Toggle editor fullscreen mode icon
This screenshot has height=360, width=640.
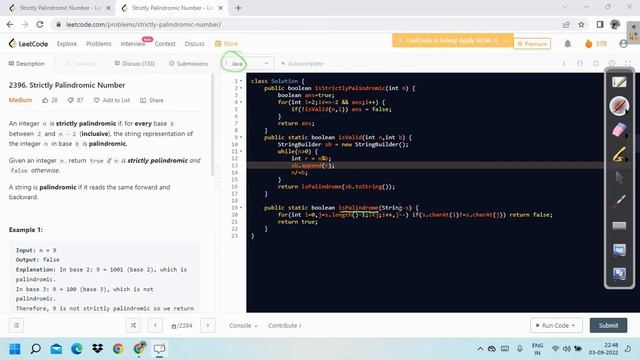point(628,64)
